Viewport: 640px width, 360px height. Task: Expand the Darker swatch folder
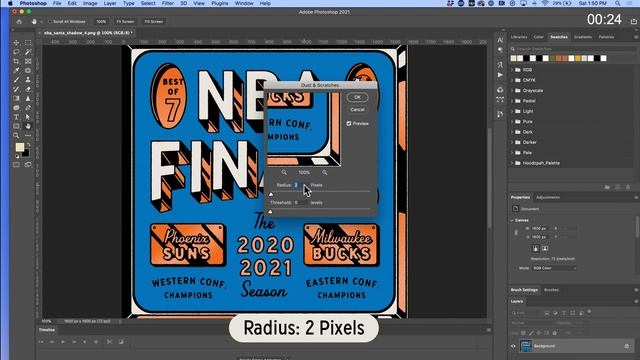click(512, 142)
